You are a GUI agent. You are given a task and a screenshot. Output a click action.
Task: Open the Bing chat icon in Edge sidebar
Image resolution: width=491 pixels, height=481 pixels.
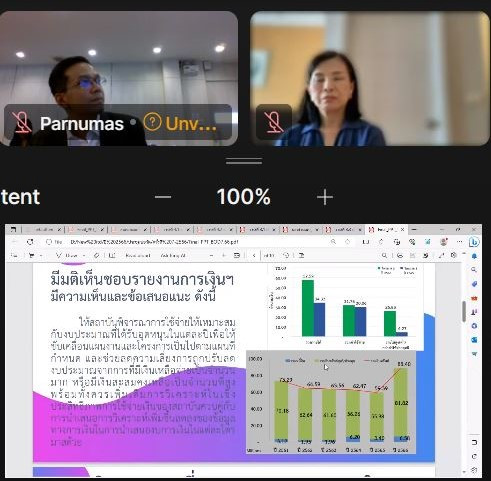tap(474, 242)
